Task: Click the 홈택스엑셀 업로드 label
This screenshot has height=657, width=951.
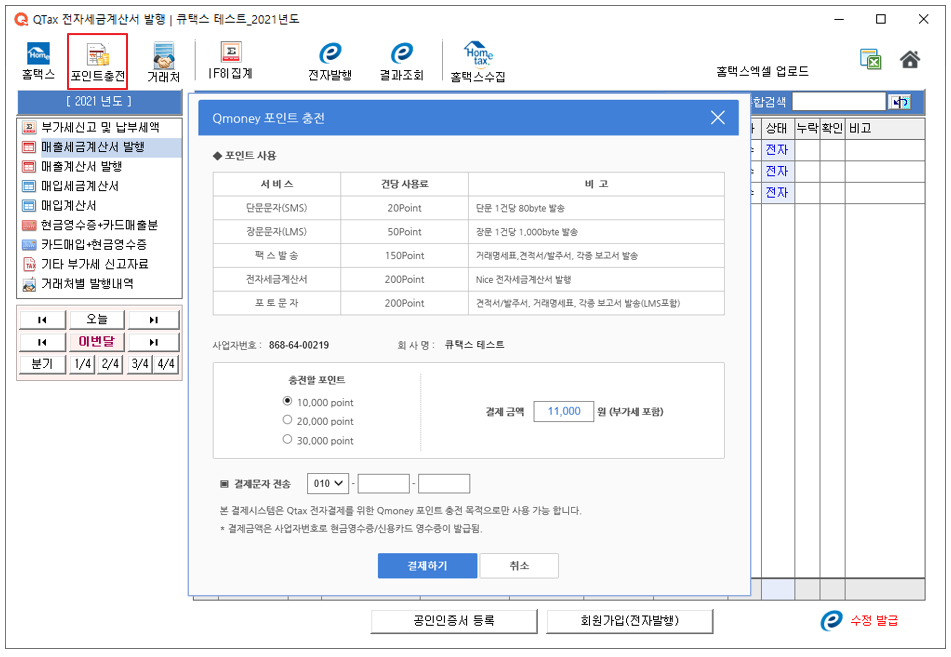Action: click(x=762, y=72)
